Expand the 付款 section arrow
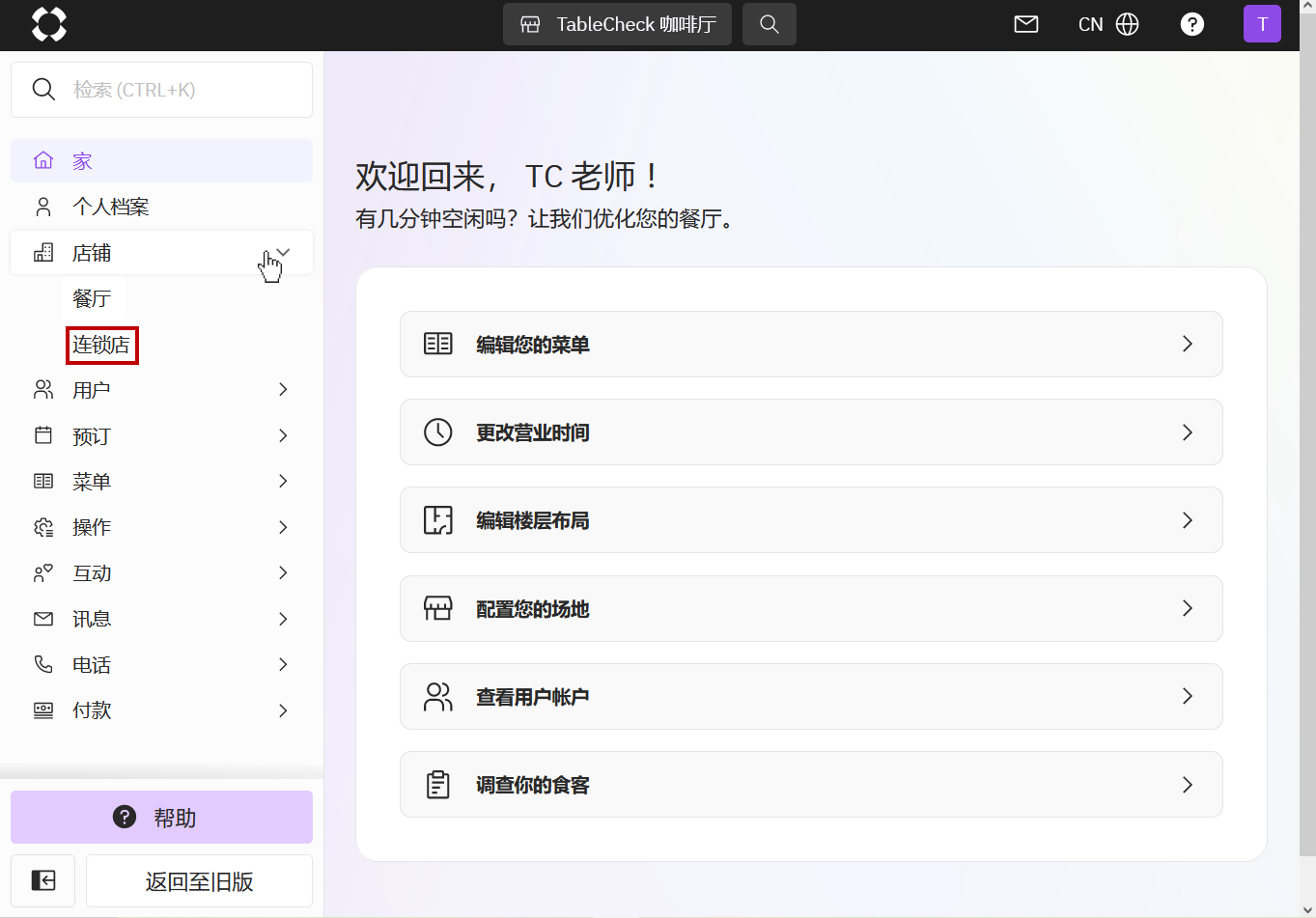 click(x=283, y=710)
